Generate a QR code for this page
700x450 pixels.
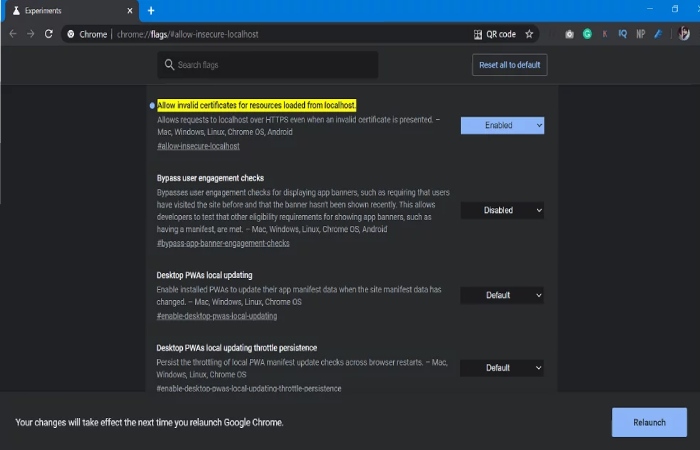(495, 34)
